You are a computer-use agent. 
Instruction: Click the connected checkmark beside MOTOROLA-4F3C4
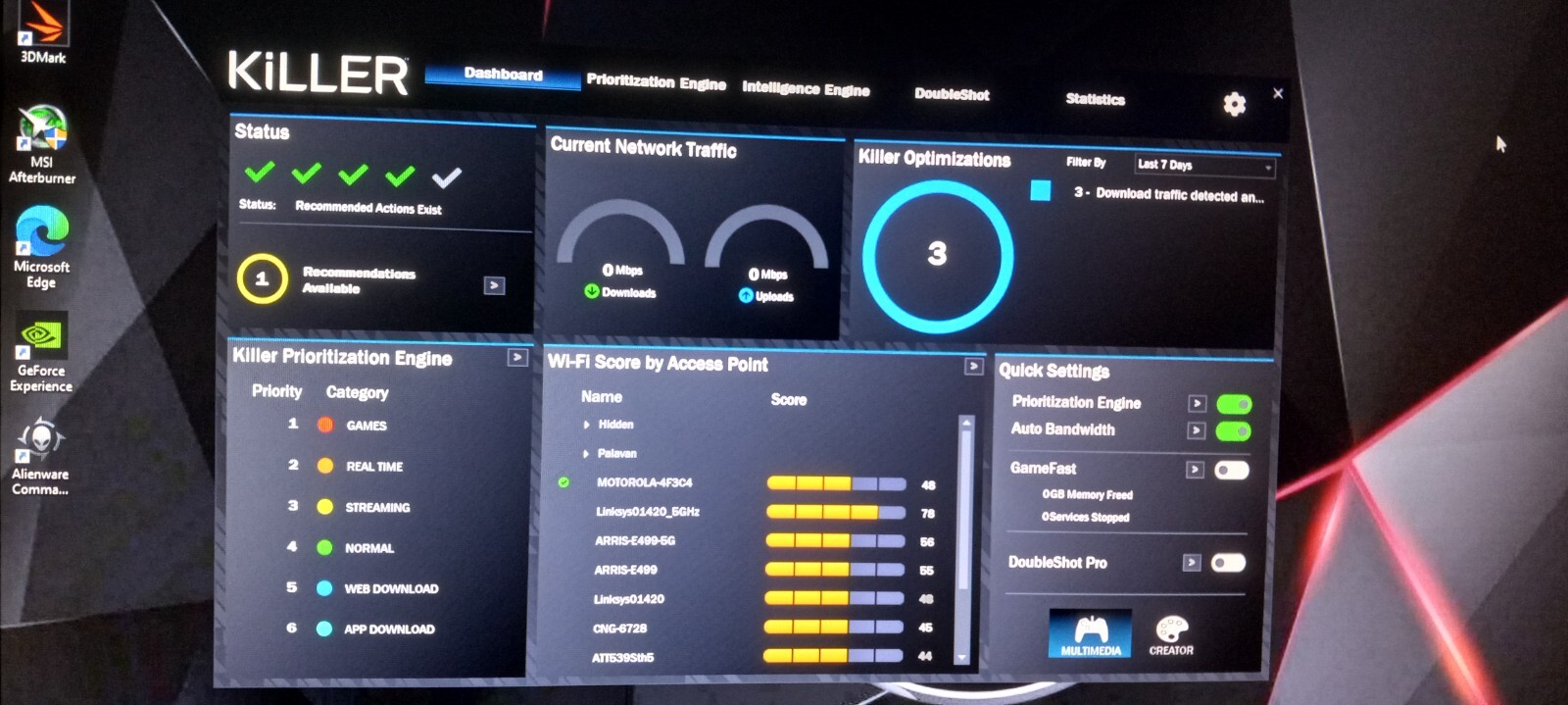(x=563, y=482)
